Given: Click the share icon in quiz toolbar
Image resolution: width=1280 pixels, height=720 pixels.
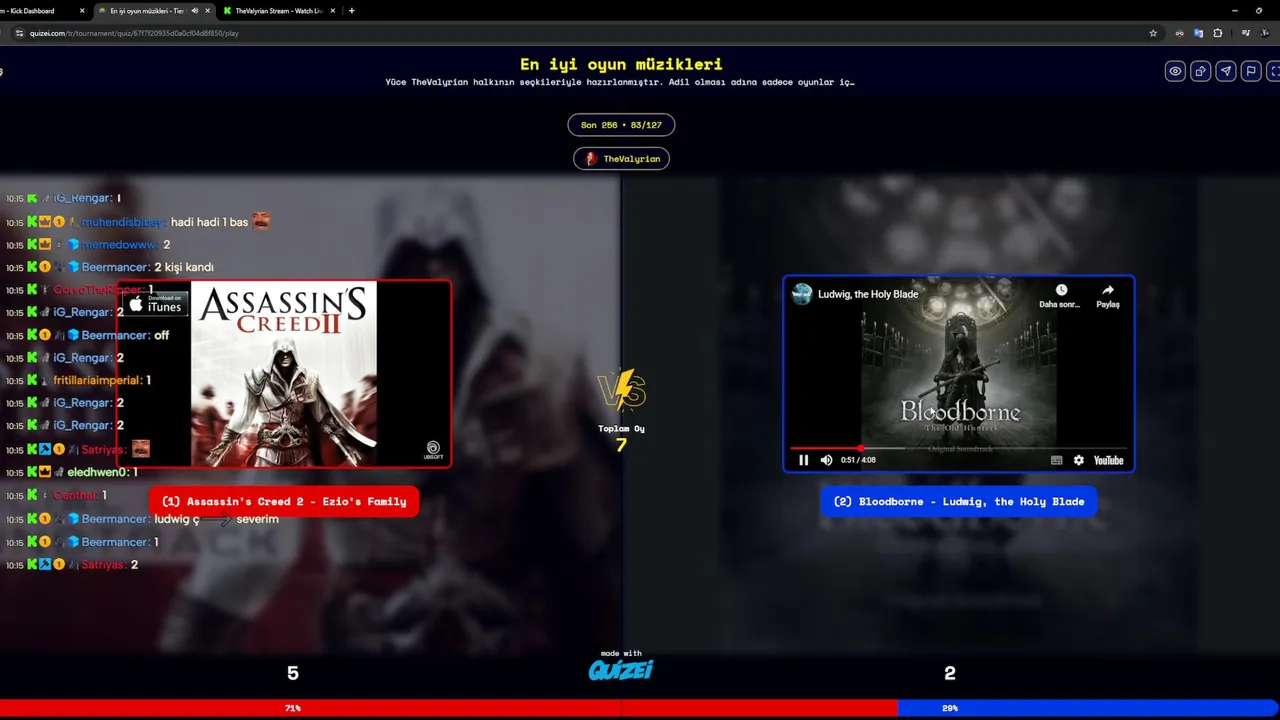Looking at the screenshot, I should 1200,71.
